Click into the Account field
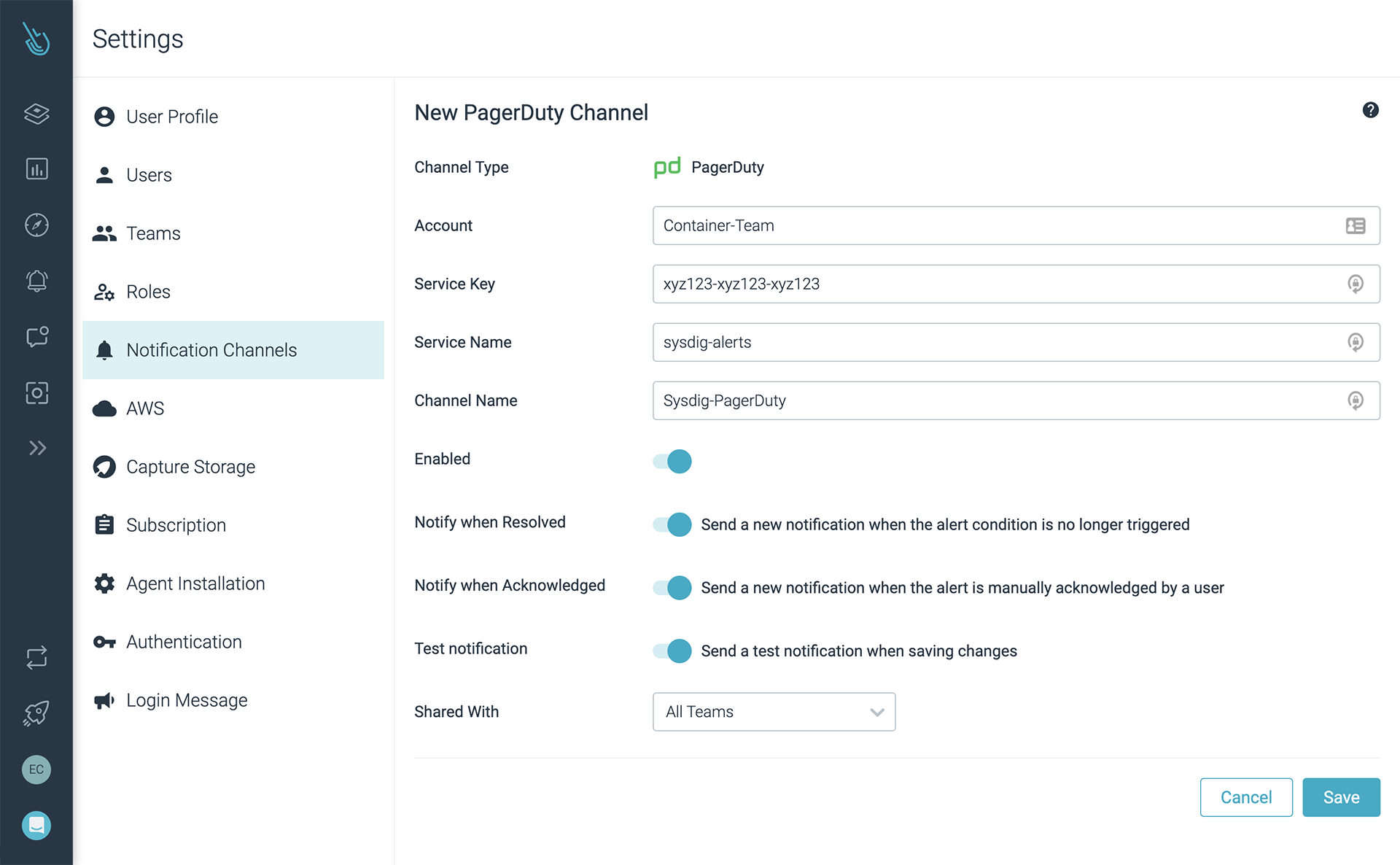 [x=1016, y=225]
